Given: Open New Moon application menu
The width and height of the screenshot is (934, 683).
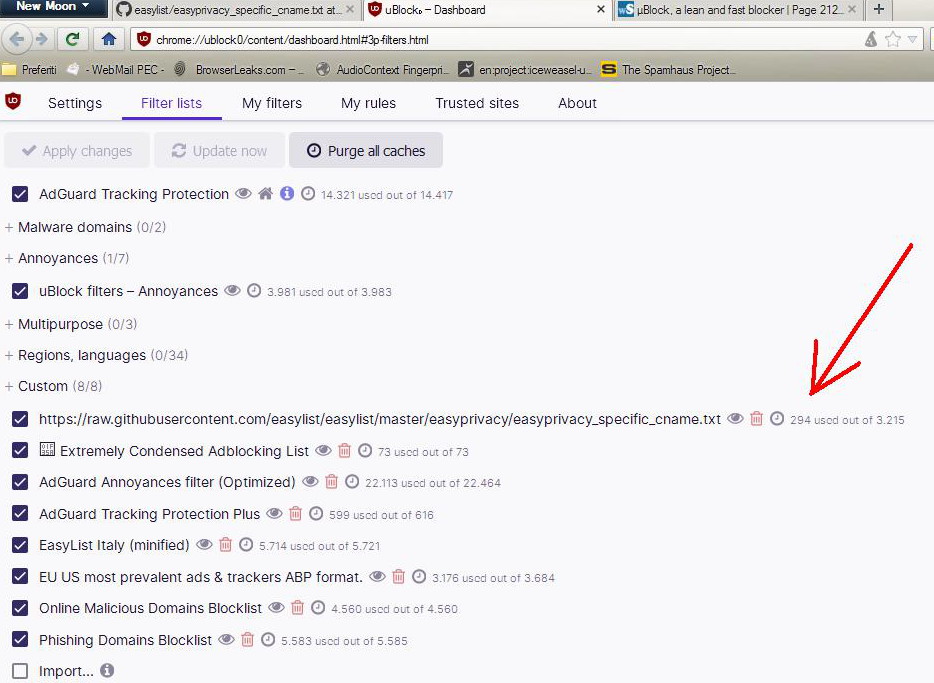Looking at the screenshot, I should tap(52, 7).
